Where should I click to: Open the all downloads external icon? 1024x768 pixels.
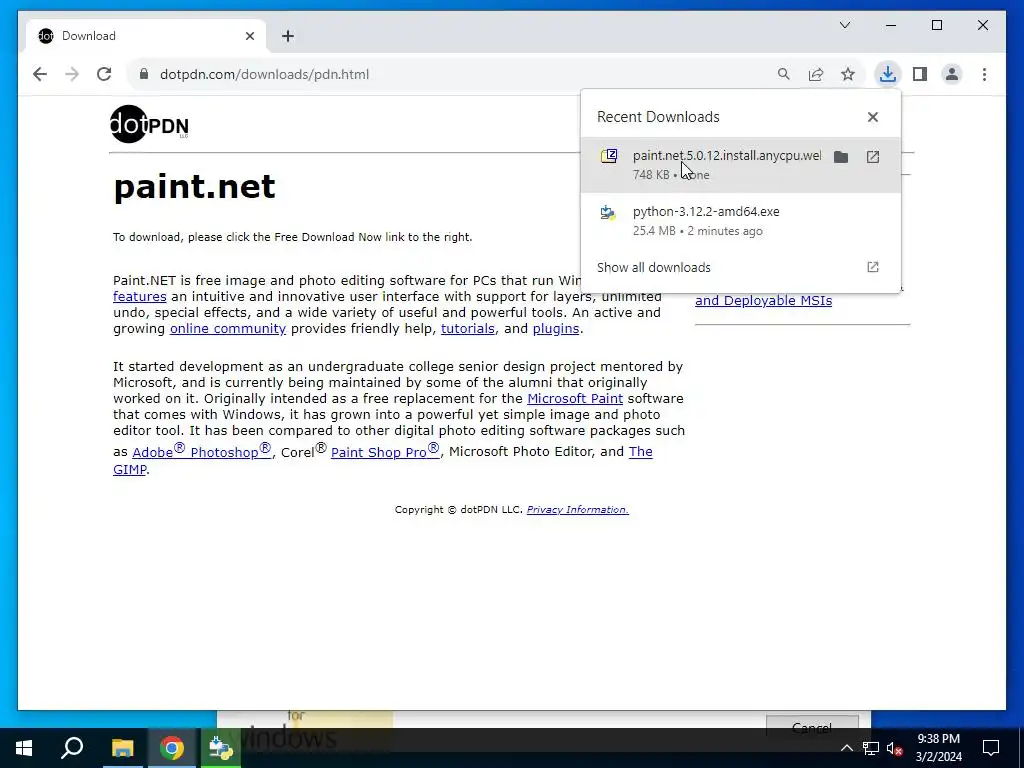[x=872, y=267]
